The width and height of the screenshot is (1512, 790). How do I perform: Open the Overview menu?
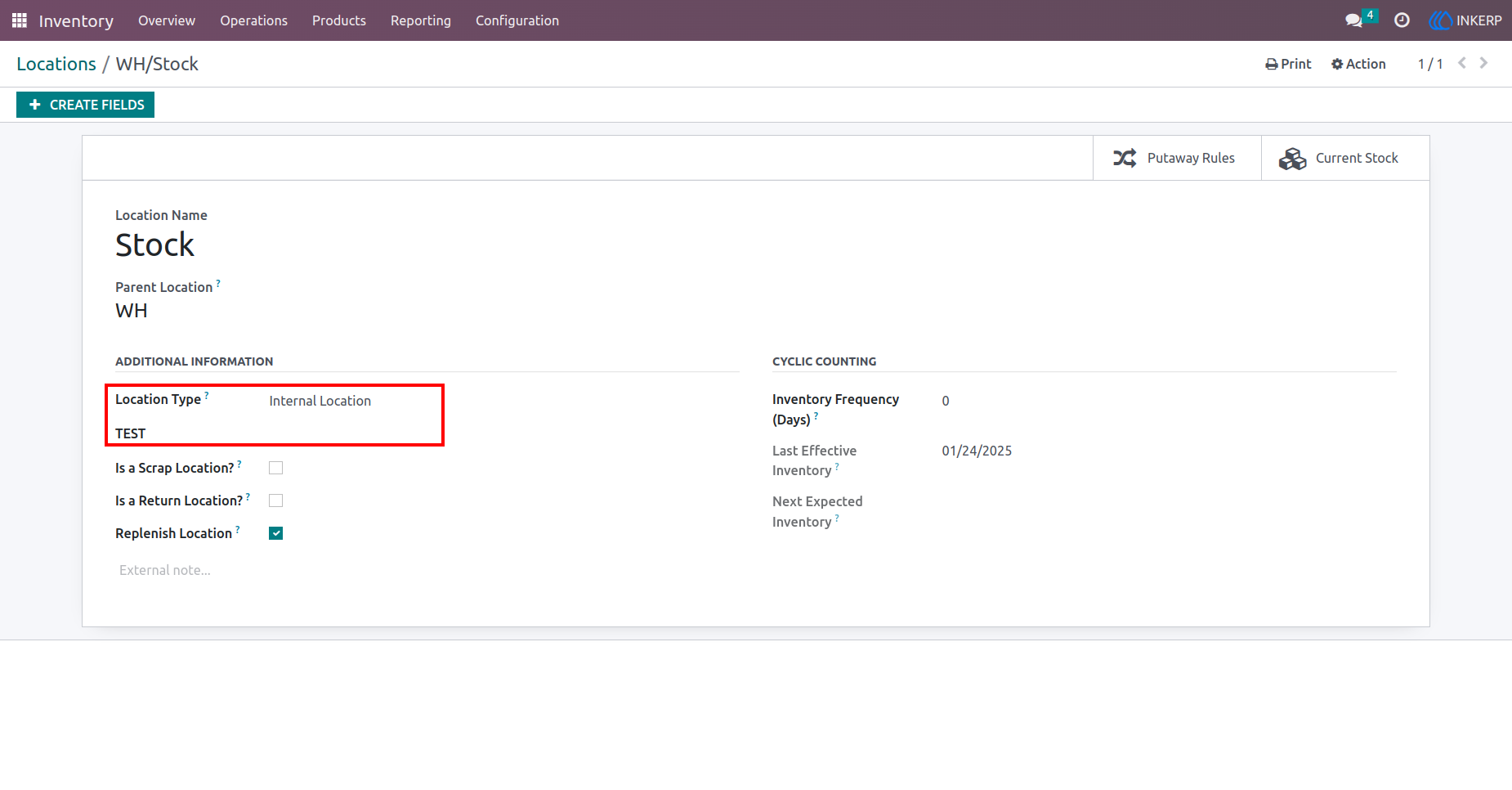pyautogui.click(x=167, y=20)
